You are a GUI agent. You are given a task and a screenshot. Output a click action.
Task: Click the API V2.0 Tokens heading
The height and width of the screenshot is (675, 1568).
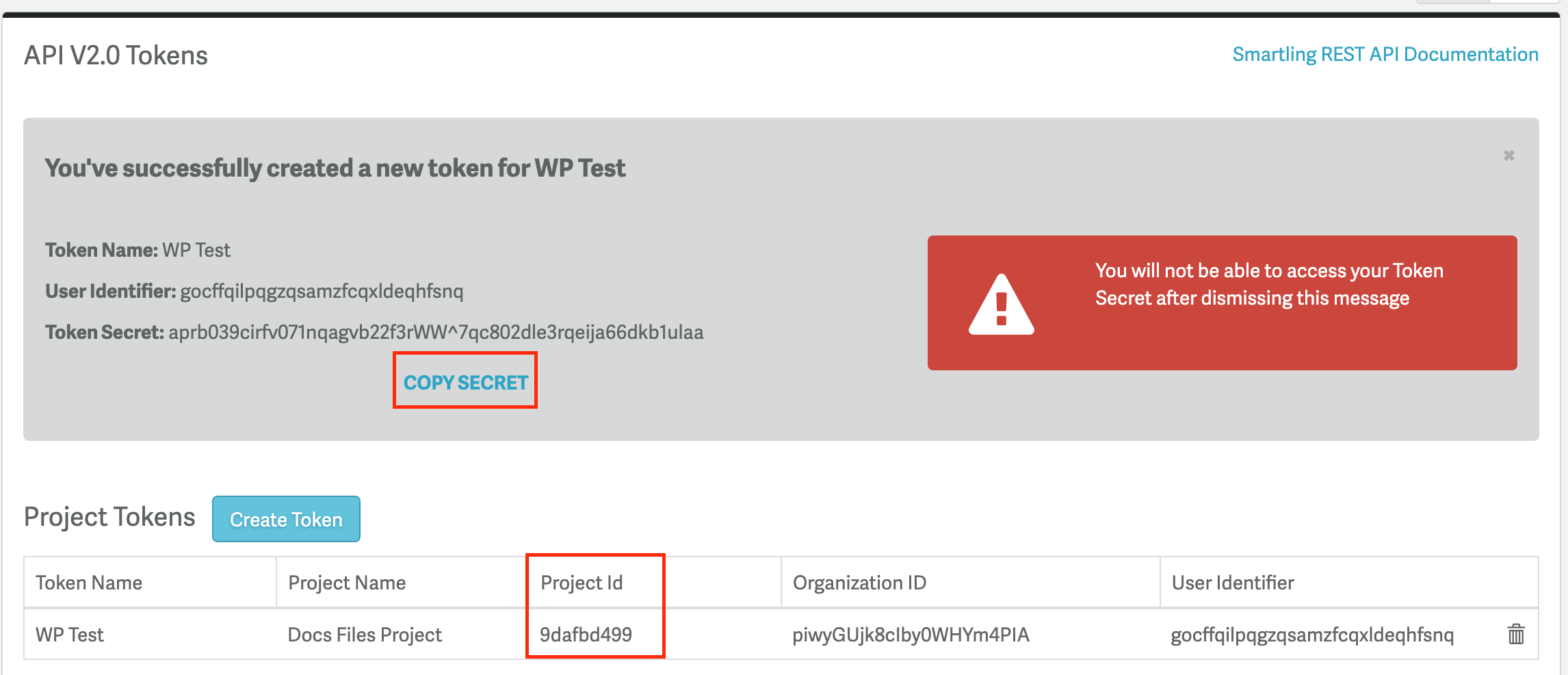(116, 55)
